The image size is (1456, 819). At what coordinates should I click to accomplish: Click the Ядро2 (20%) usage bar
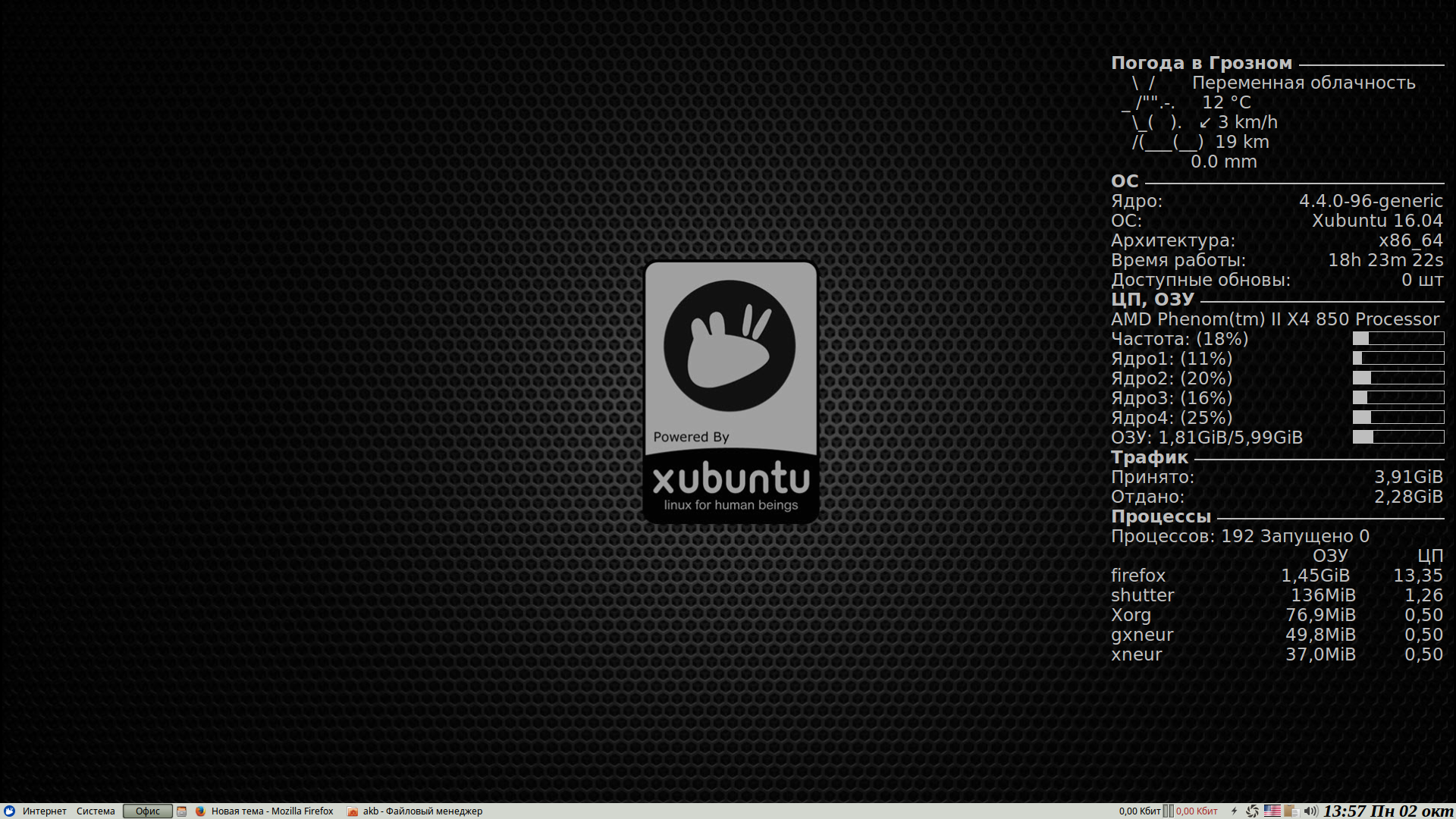[x=1398, y=378]
